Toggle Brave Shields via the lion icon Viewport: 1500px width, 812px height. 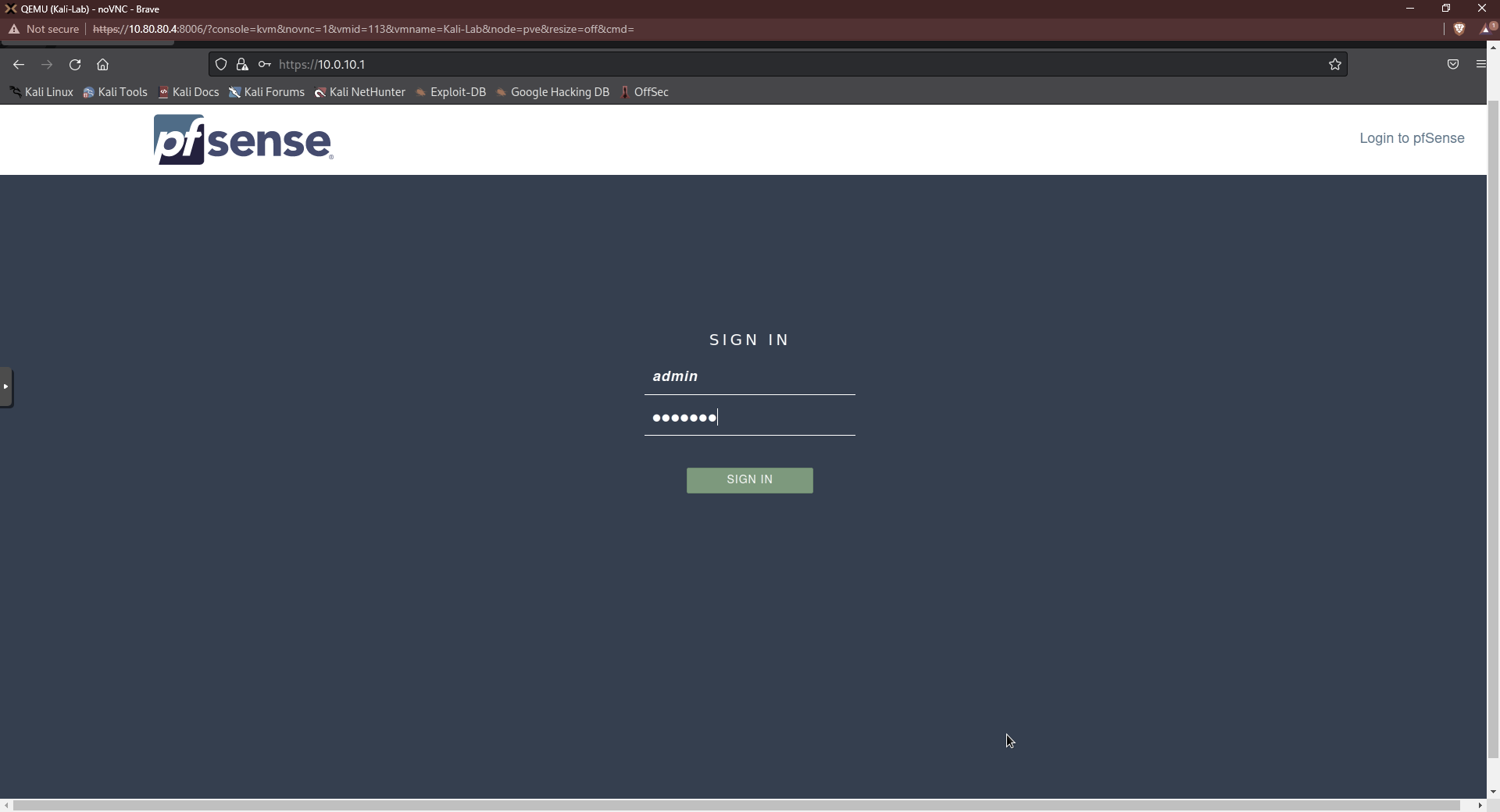coord(1459,29)
